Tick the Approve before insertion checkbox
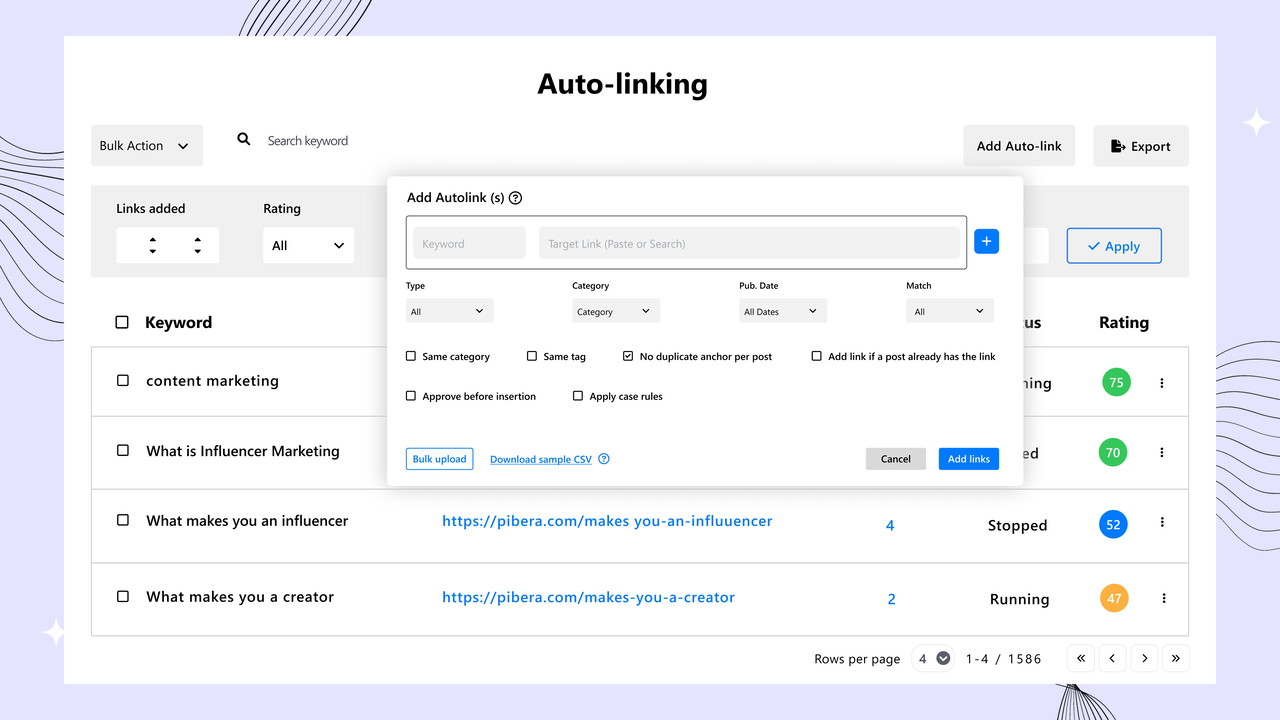Image resolution: width=1280 pixels, height=720 pixels. [411, 396]
